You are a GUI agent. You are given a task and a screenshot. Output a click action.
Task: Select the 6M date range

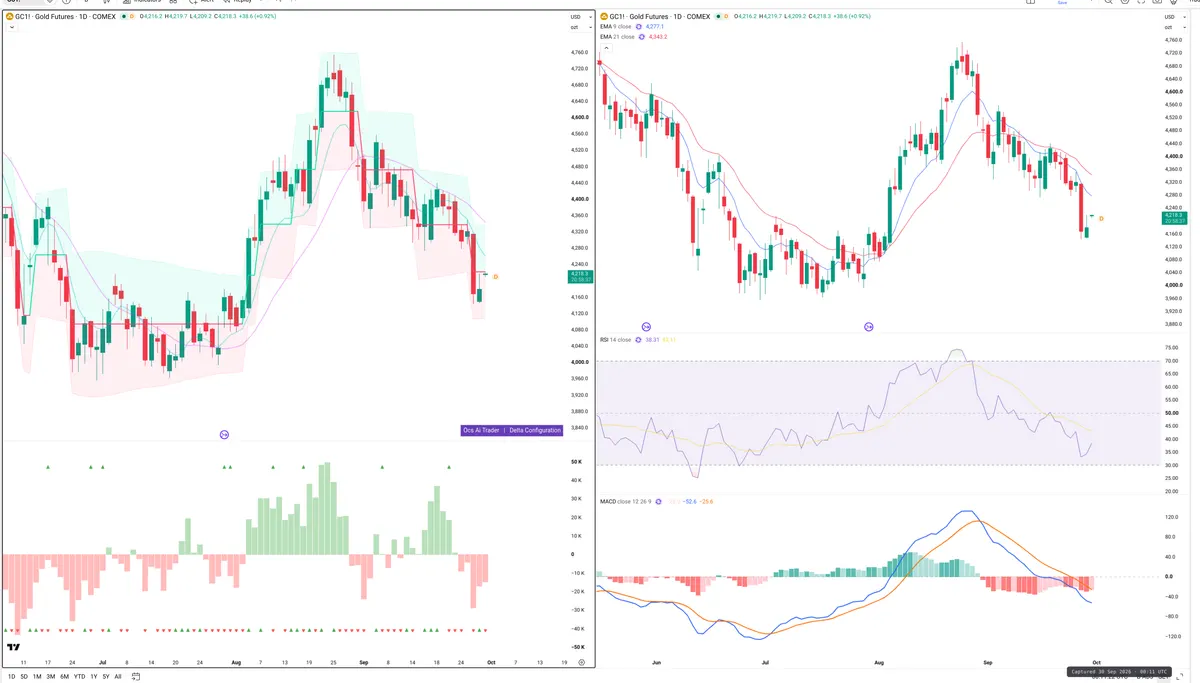point(64,677)
